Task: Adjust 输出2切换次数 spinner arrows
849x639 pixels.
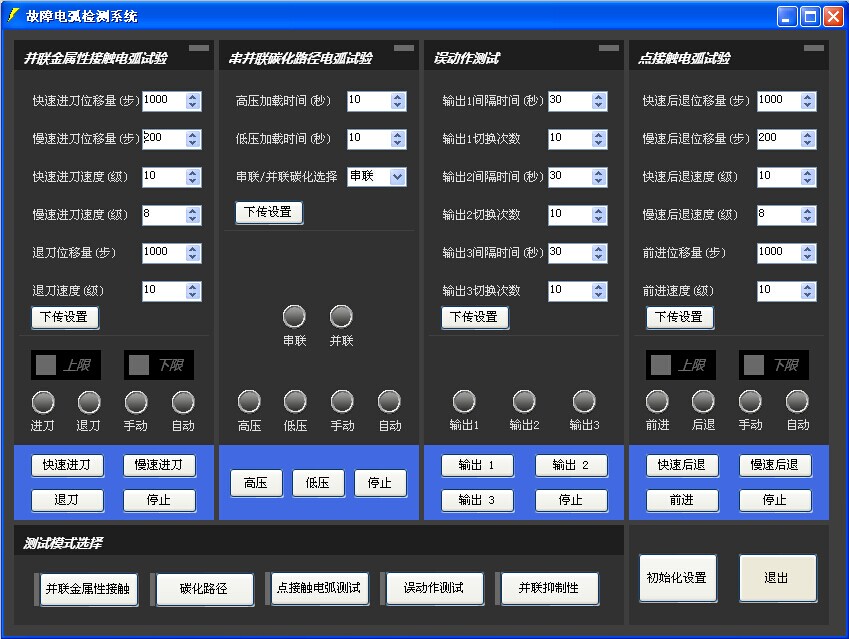Action: click(x=598, y=215)
